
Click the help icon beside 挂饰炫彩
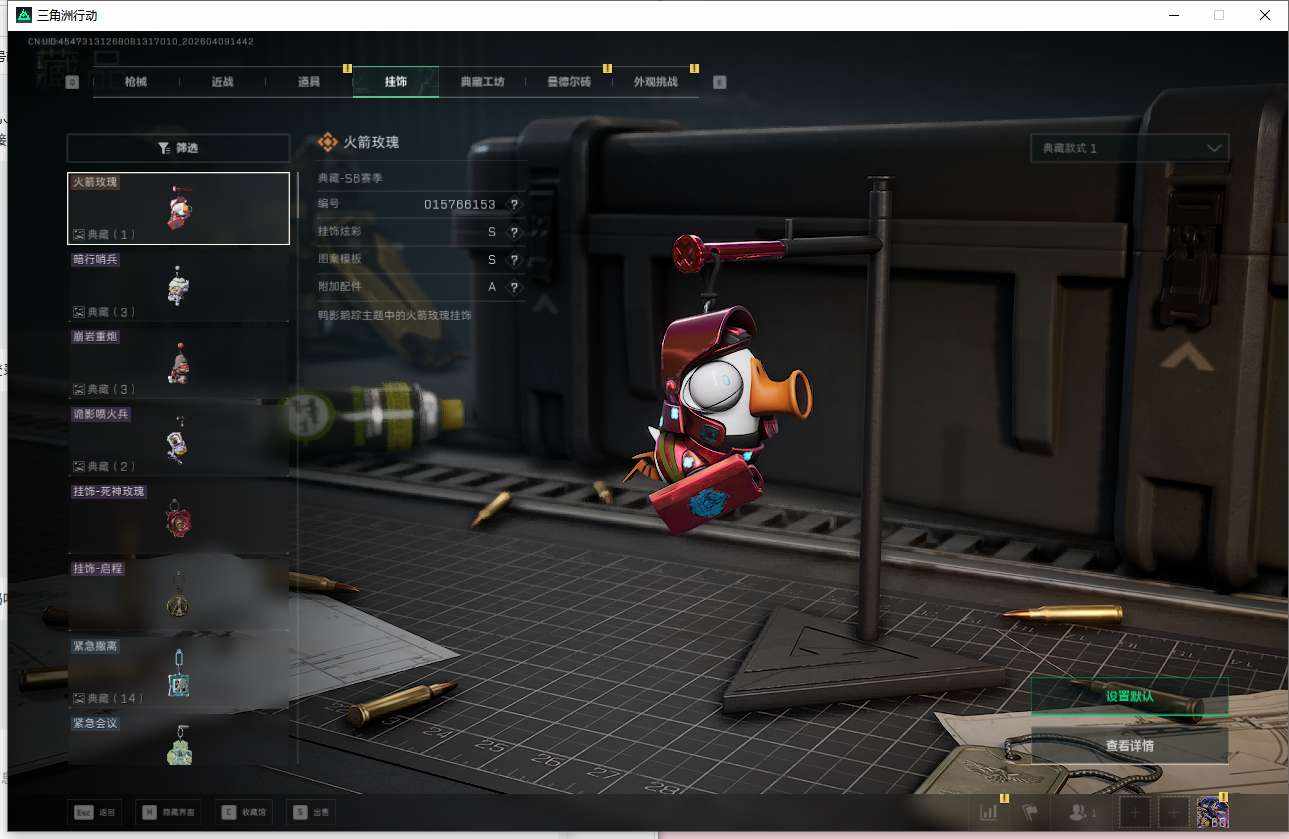[514, 232]
